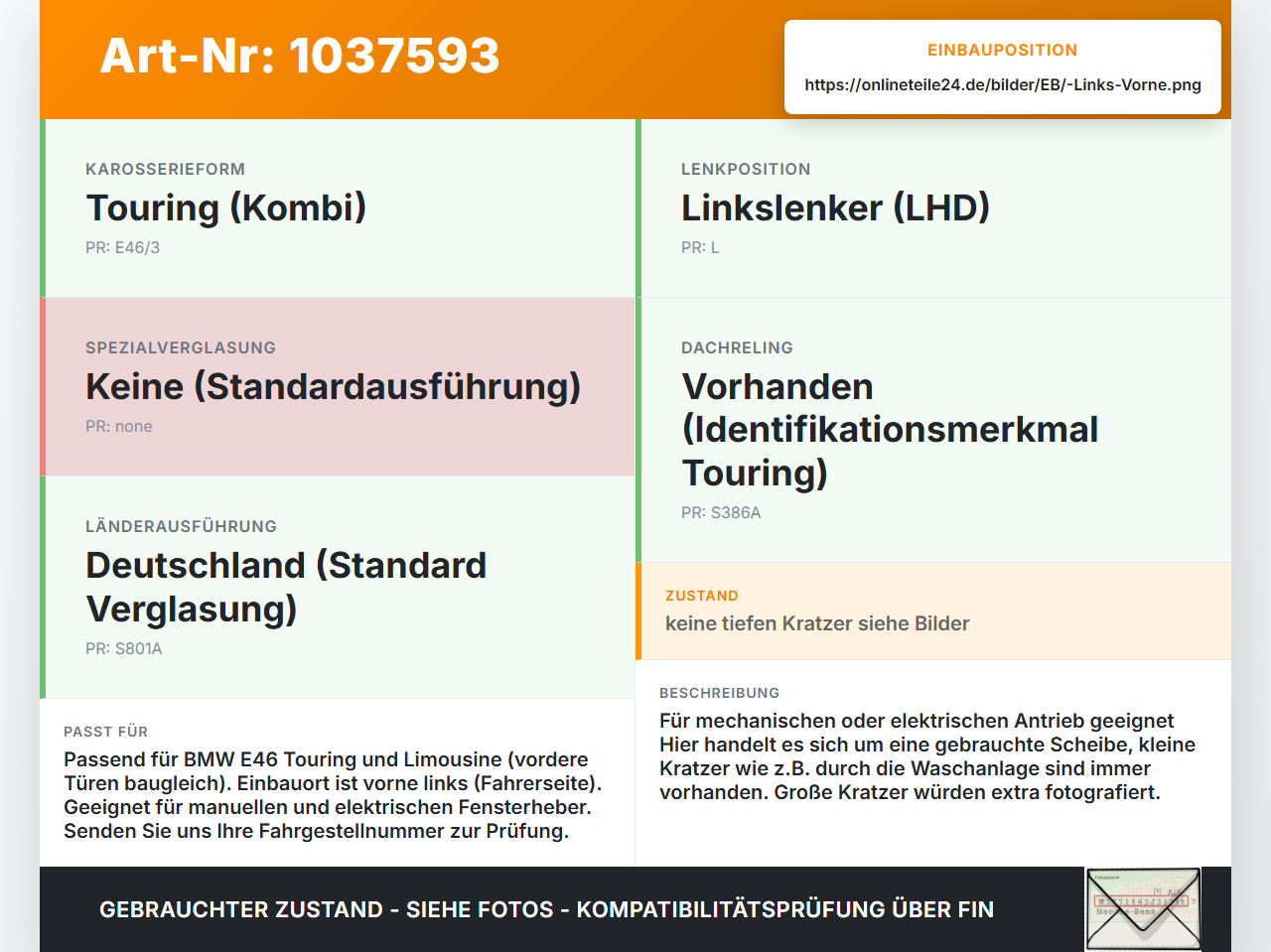Select the Touring (Kombi) Karosserieform card
The width and height of the screenshot is (1271, 952).
[x=338, y=208]
